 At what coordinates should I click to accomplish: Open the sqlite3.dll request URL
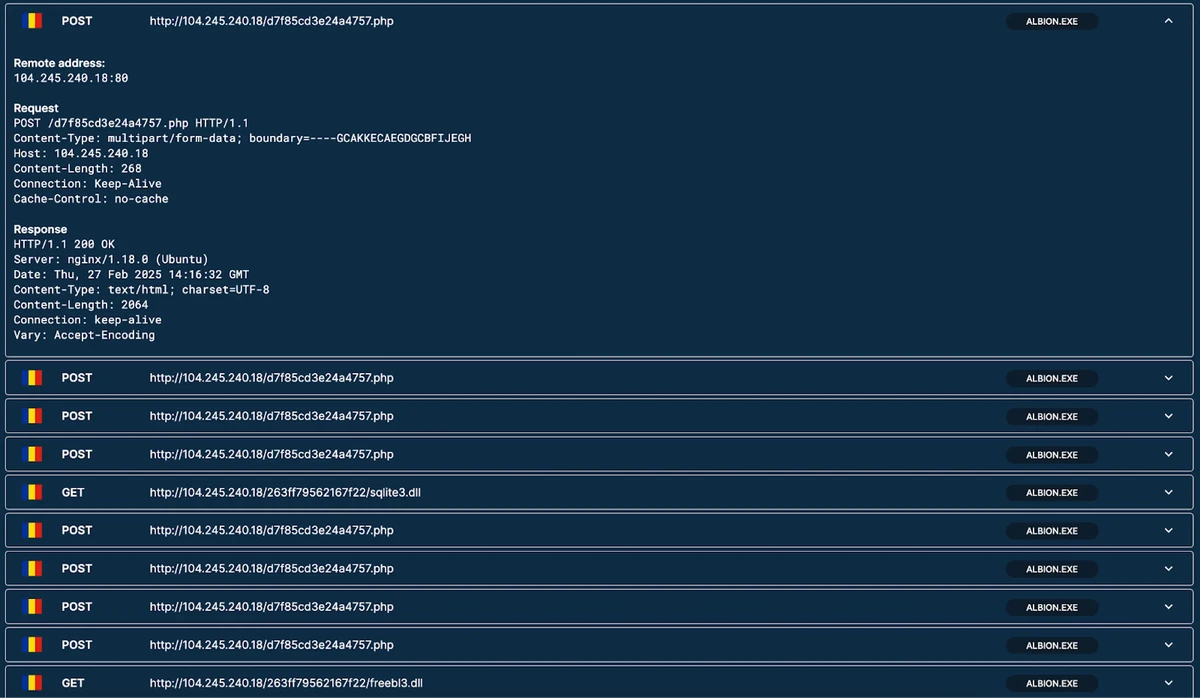(x=285, y=492)
